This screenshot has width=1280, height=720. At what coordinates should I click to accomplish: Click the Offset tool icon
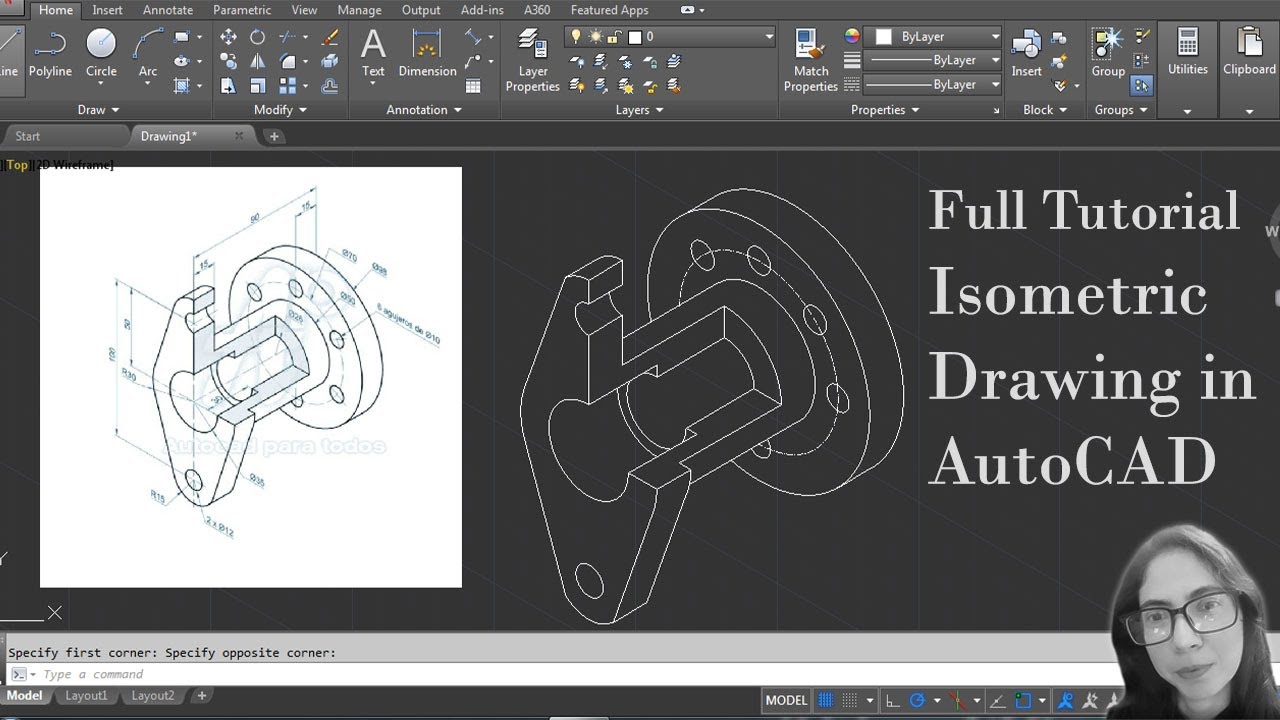330,86
